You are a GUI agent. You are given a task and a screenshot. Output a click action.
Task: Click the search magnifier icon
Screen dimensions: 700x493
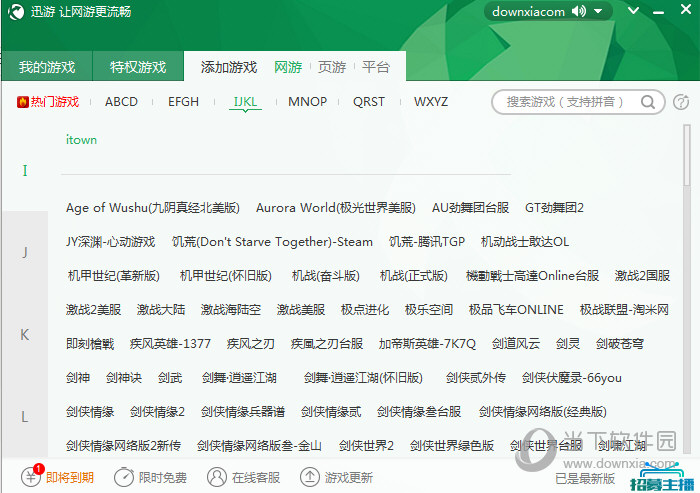[x=650, y=102]
